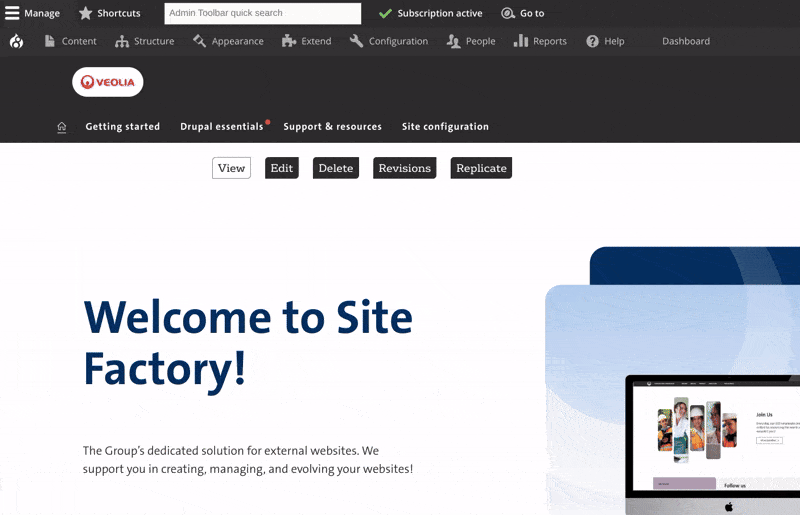The height and width of the screenshot is (515, 800).
Task: Click the Manage label text
Action: tap(42, 13)
